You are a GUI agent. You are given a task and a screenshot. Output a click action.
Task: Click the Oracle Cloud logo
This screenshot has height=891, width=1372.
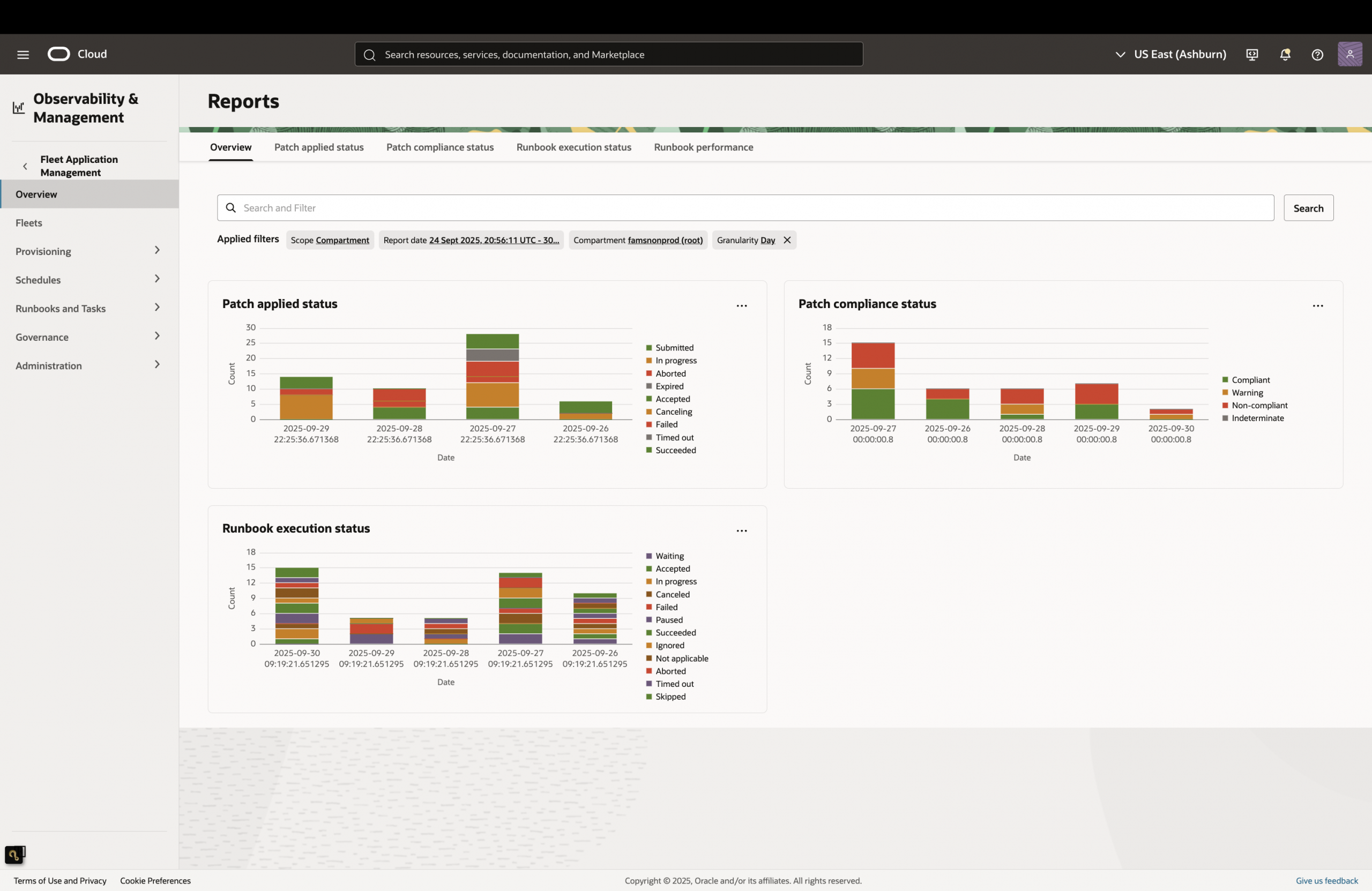coord(58,54)
